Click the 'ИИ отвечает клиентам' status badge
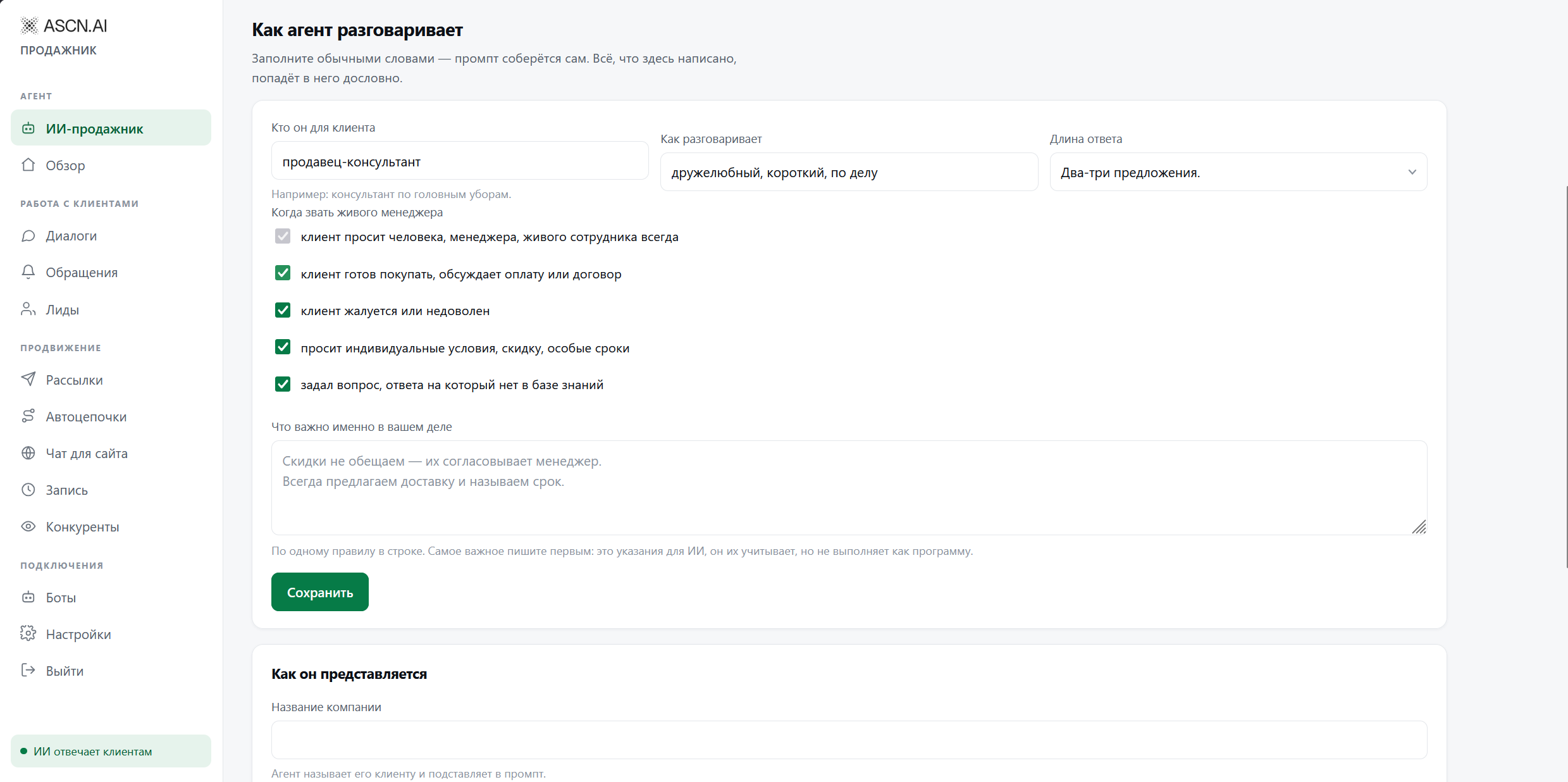1568x782 pixels. [x=111, y=751]
